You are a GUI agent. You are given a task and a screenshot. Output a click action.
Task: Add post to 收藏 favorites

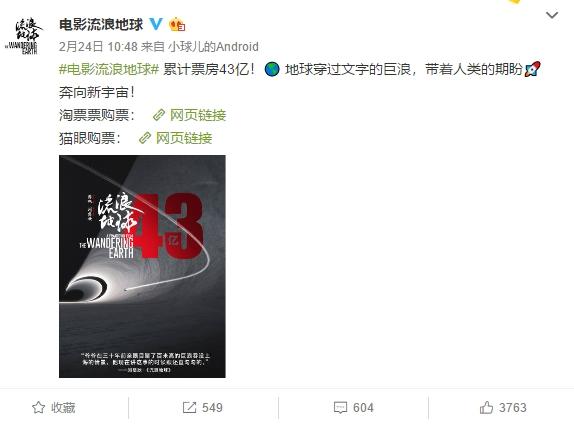[x=54, y=407]
